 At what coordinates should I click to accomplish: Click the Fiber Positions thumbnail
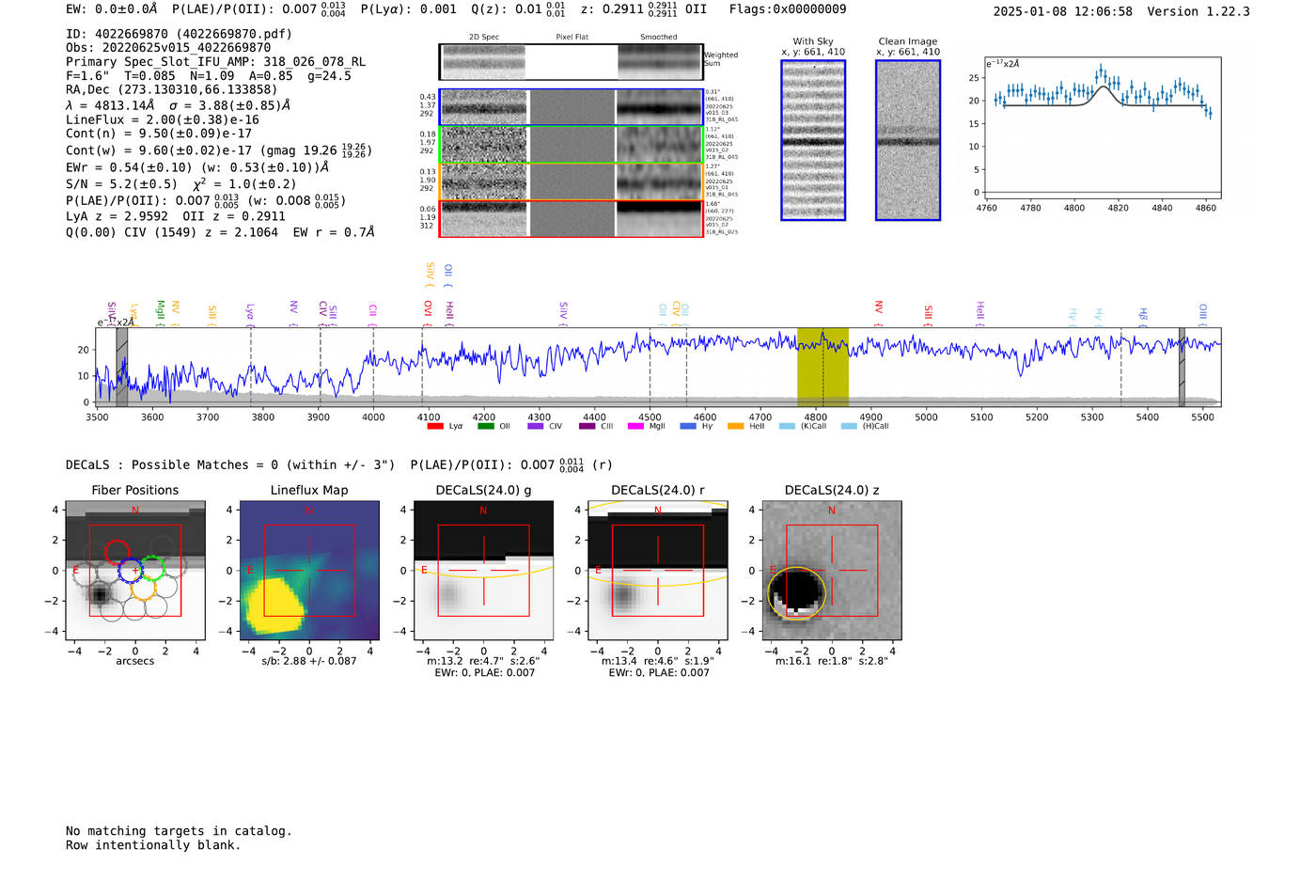pyautogui.click(x=135, y=571)
